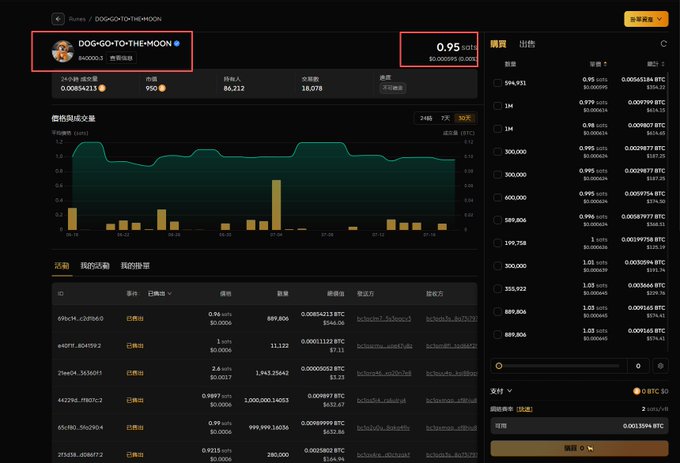Click the trade count 18,078
680x463 pixels.
(312, 88)
